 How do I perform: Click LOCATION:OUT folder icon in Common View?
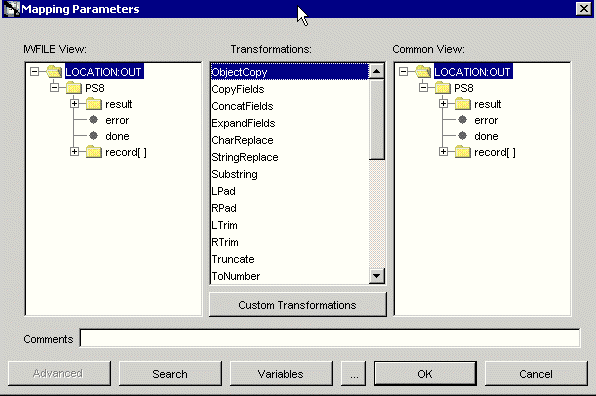click(x=423, y=71)
